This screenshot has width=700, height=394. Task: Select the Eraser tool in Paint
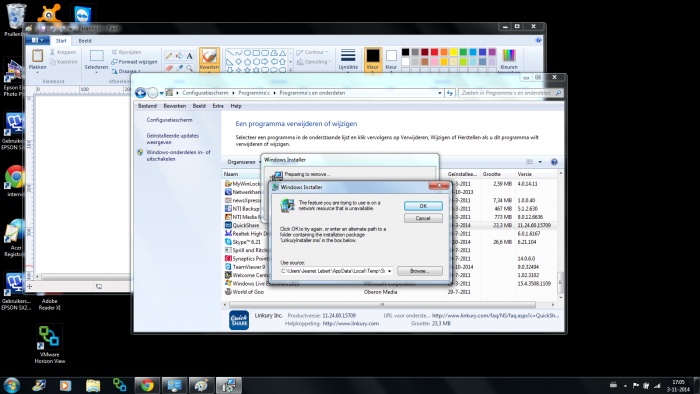[x=169, y=68]
